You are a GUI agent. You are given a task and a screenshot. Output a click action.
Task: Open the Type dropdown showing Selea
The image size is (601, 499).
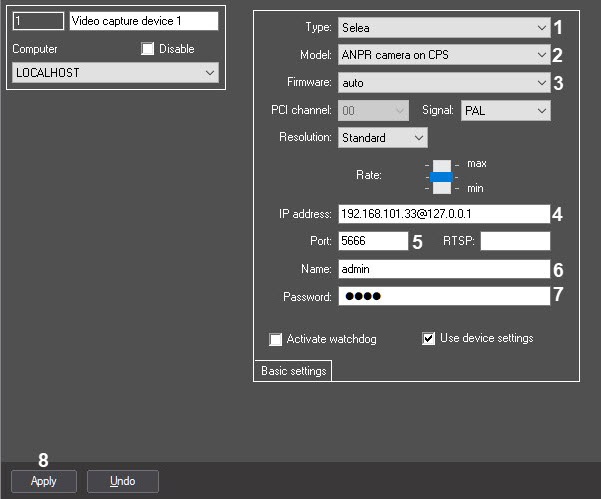point(443,28)
